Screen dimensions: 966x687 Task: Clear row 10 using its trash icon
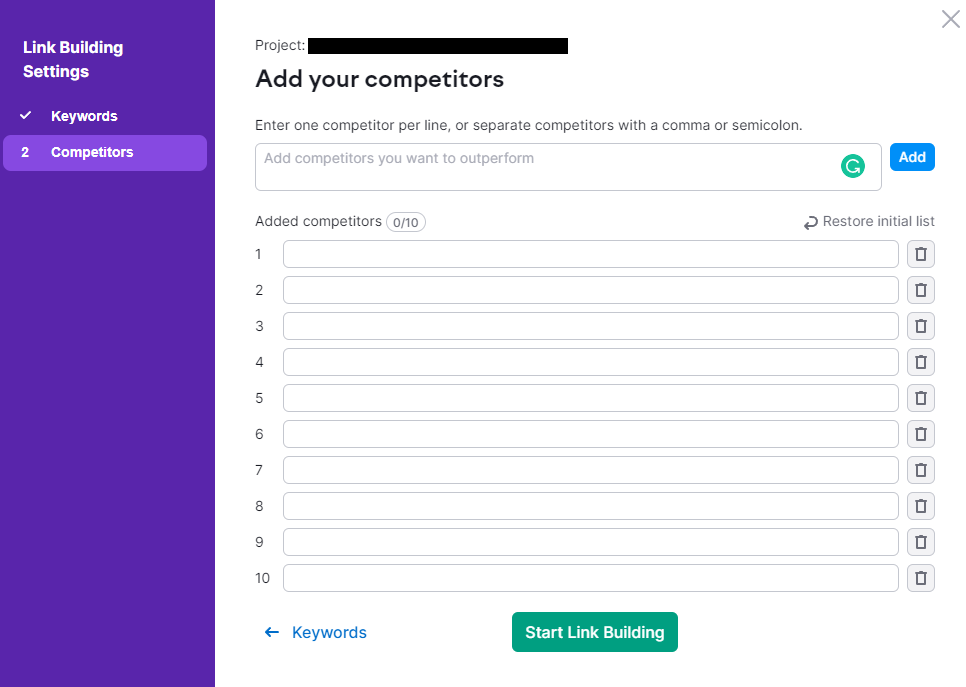[920, 578]
